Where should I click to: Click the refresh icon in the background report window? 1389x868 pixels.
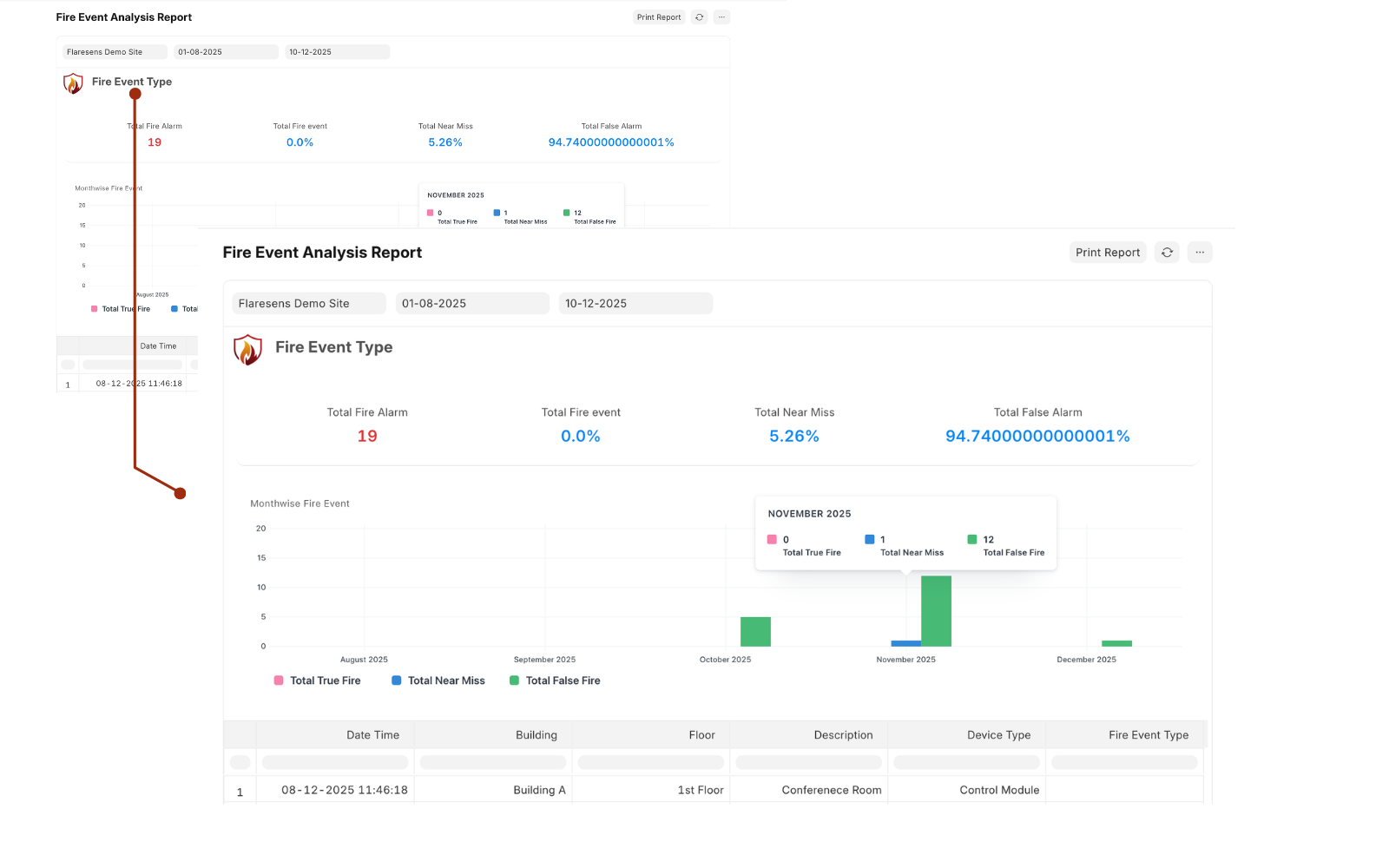700,16
